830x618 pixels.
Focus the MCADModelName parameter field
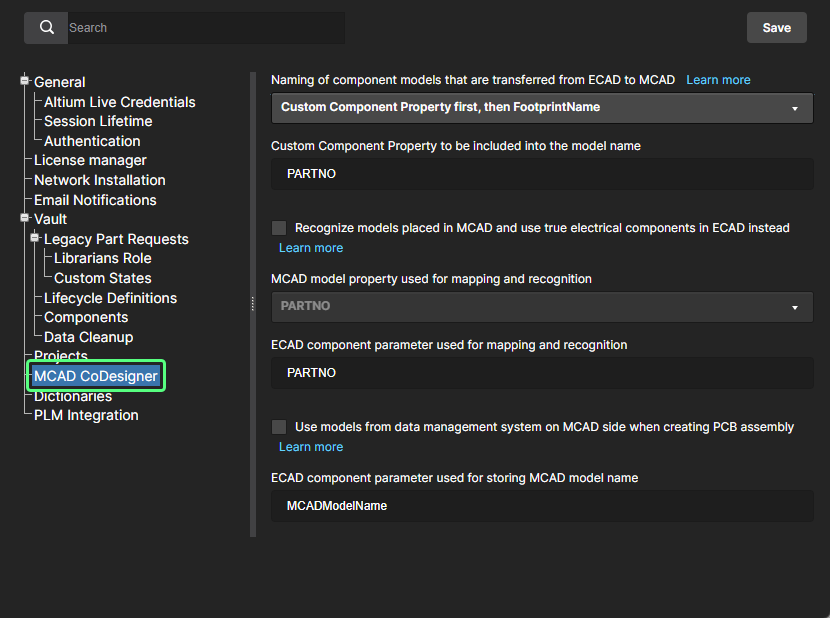pos(541,506)
